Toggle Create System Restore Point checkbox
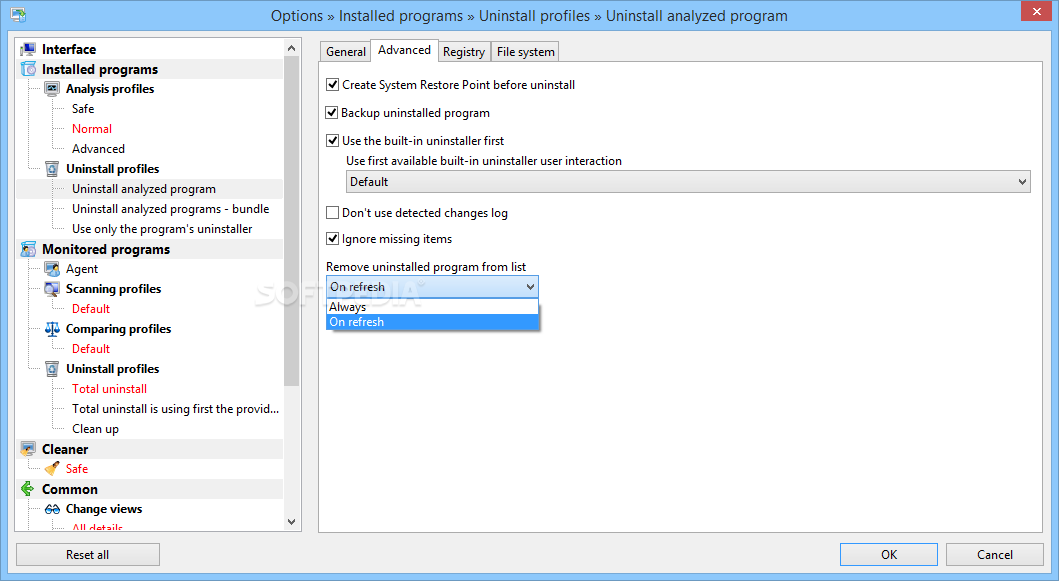The image size is (1059, 581). [x=332, y=84]
